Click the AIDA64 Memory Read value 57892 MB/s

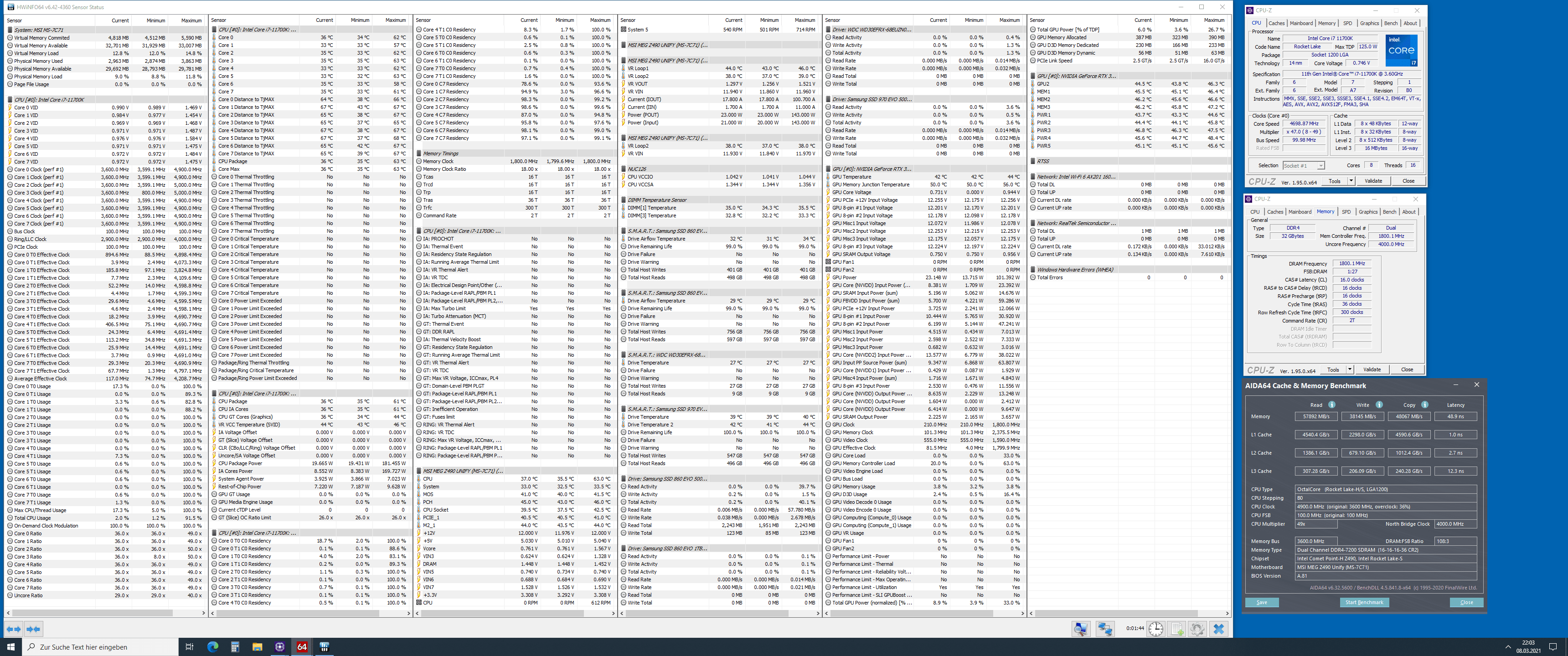1316,417
